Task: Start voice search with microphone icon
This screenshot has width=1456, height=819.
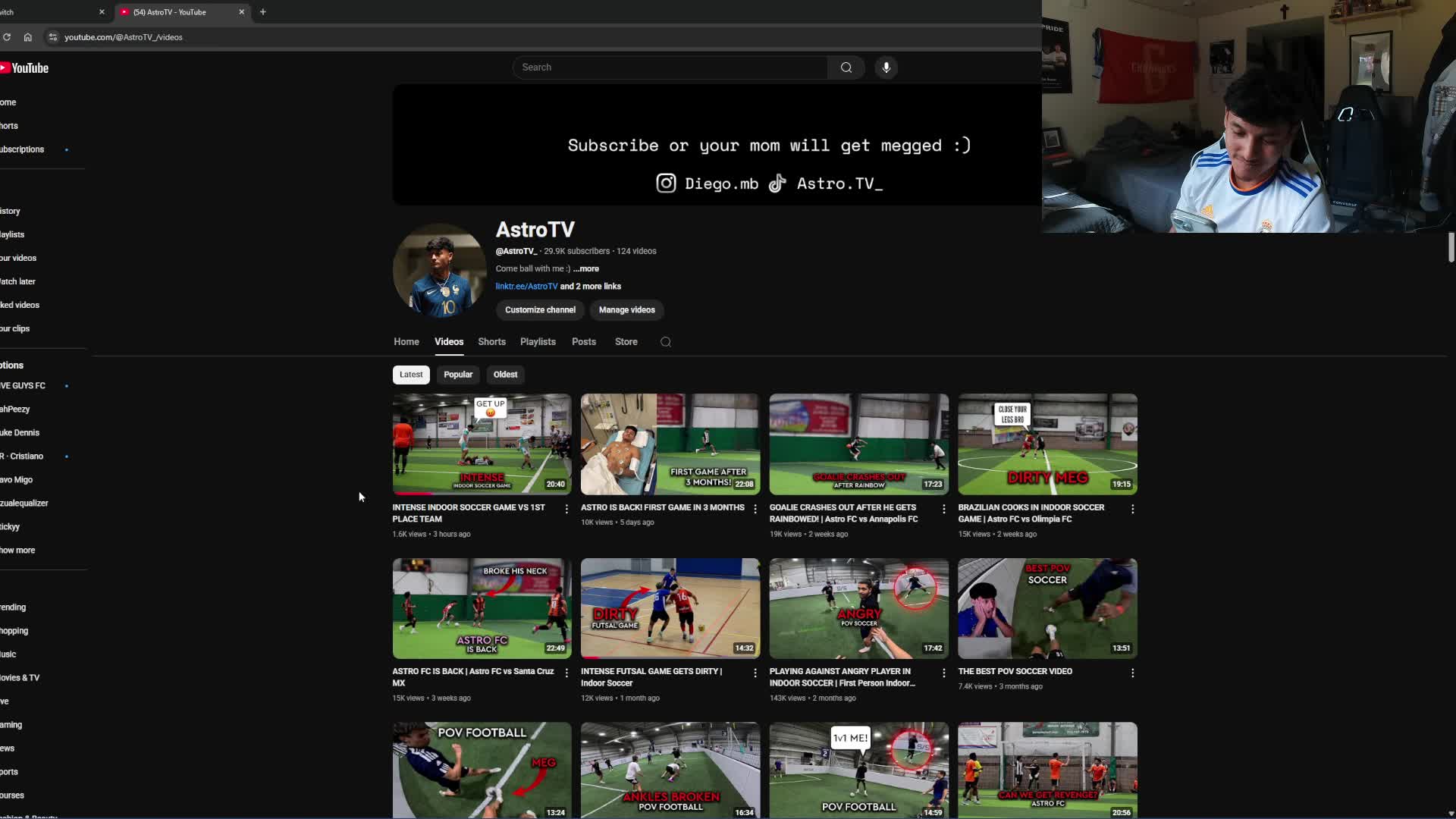Action: coord(886,67)
